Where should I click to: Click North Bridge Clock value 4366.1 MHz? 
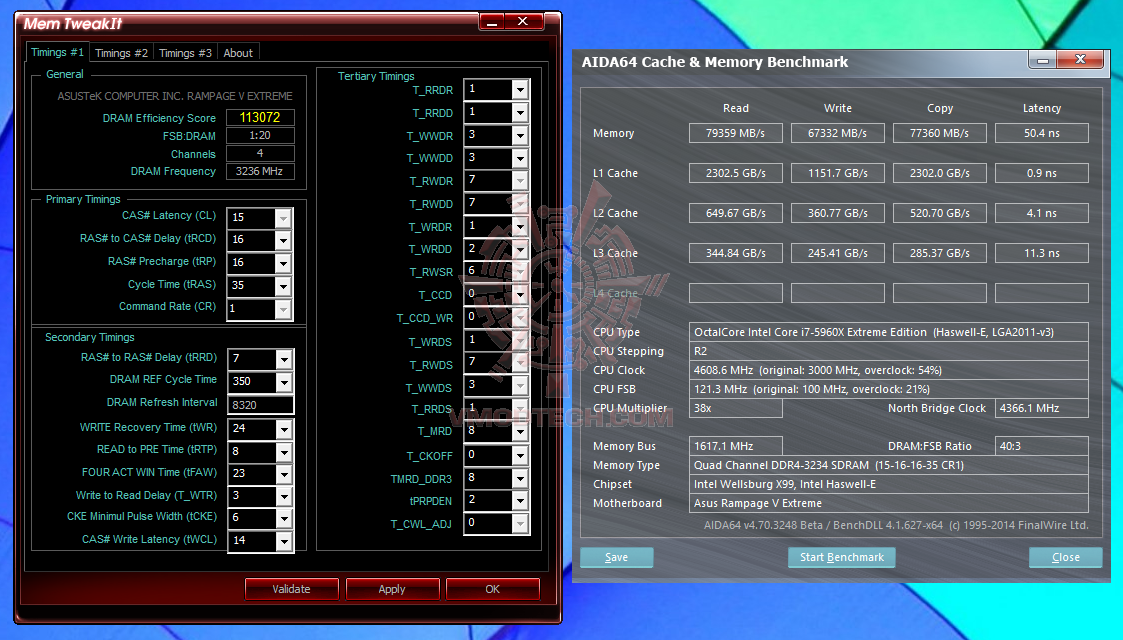point(1042,408)
